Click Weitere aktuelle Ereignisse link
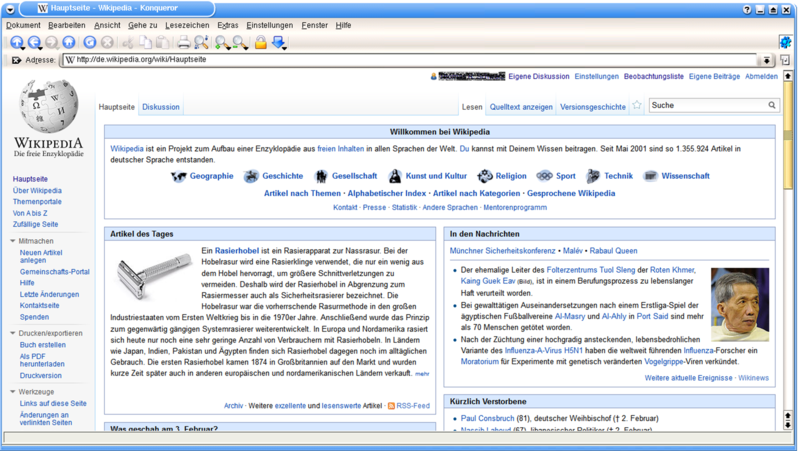The height and width of the screenshot is (451, 800). point(688,378)
